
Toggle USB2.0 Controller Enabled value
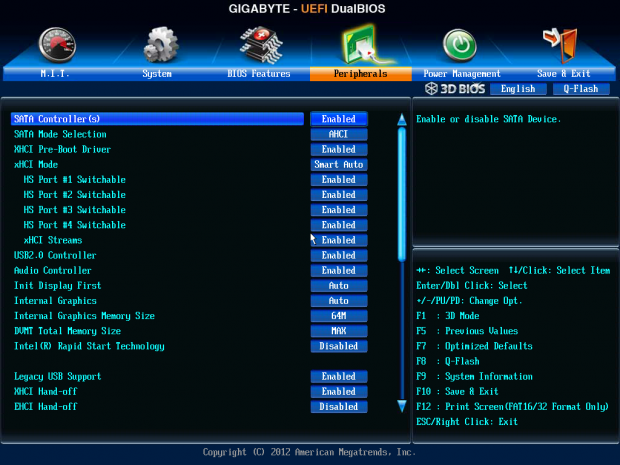(x=339, y=255)
